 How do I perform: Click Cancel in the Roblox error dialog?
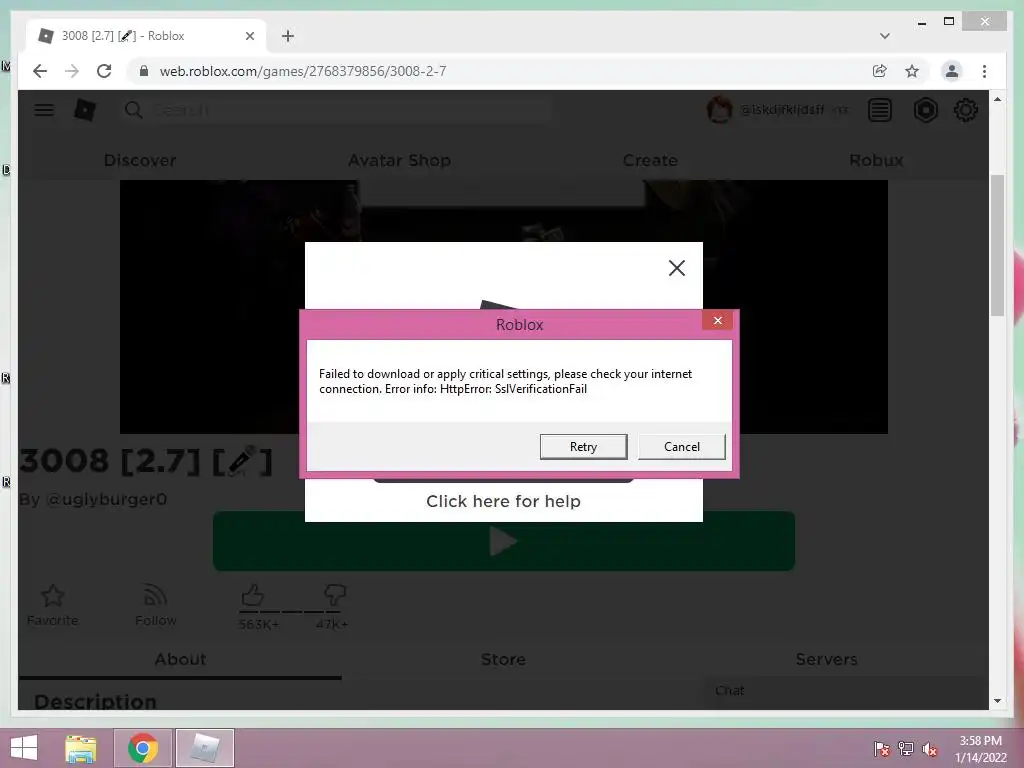pos(681,447)
